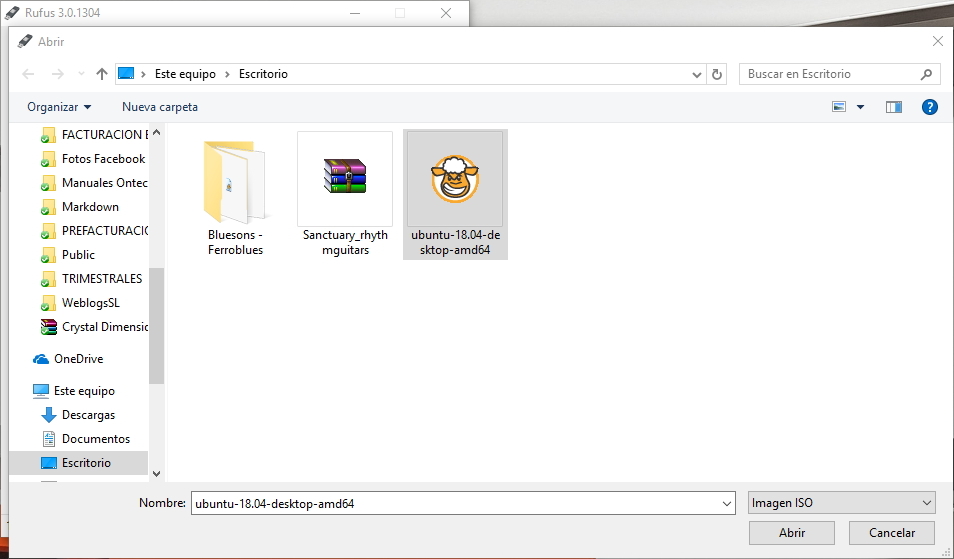This screenshot has width=954, height=559.
Task: Select the PREFACTURACION folder
Action: pos(94,231)
